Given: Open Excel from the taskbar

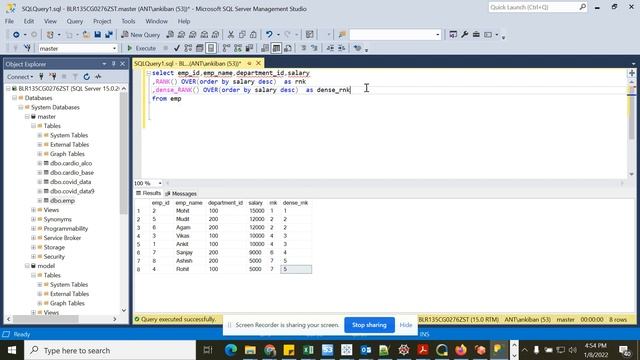Looking at the screenshot, I should coord(308,350).
